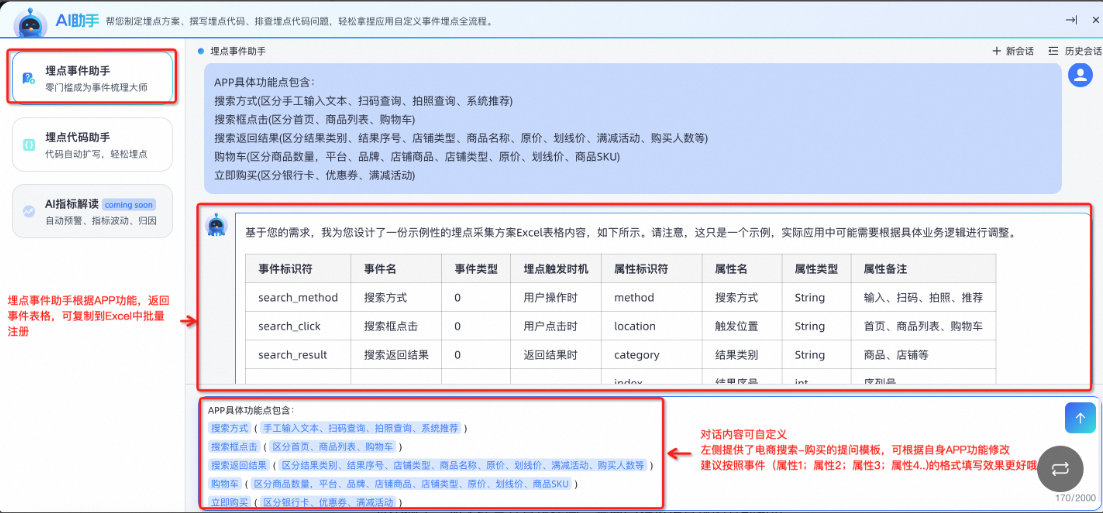Click the plus icon beside 新会话
The height and width of the screenshot is (513, 1103).
click(x=996, y=51)
